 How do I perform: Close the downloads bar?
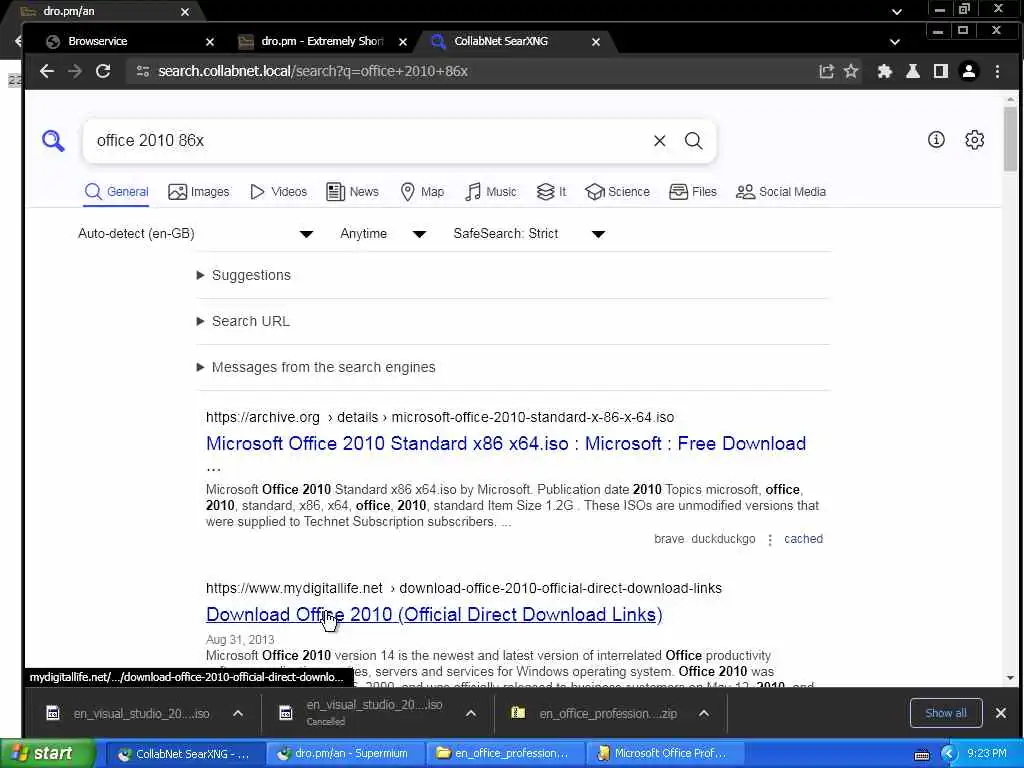pyautogui.click(x=1000, y=713)
